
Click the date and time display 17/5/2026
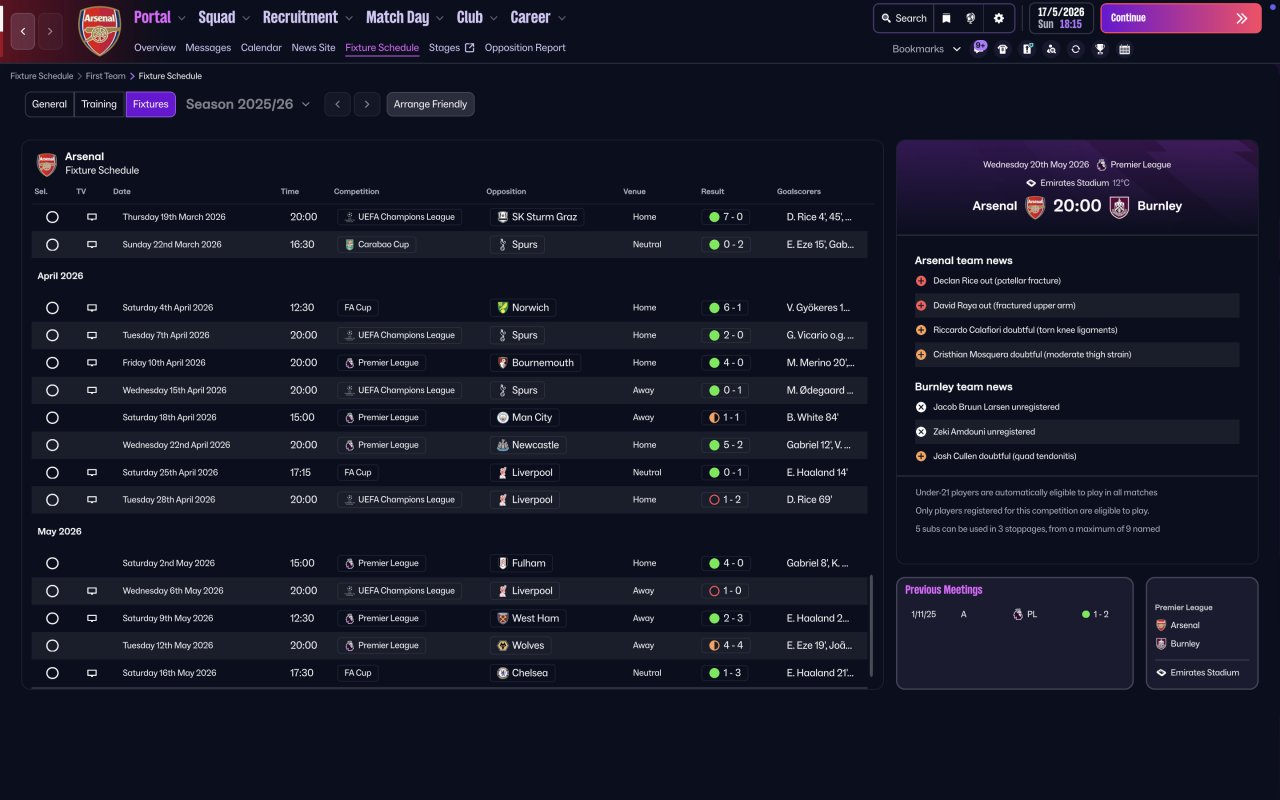click(x=1060, y=18)
